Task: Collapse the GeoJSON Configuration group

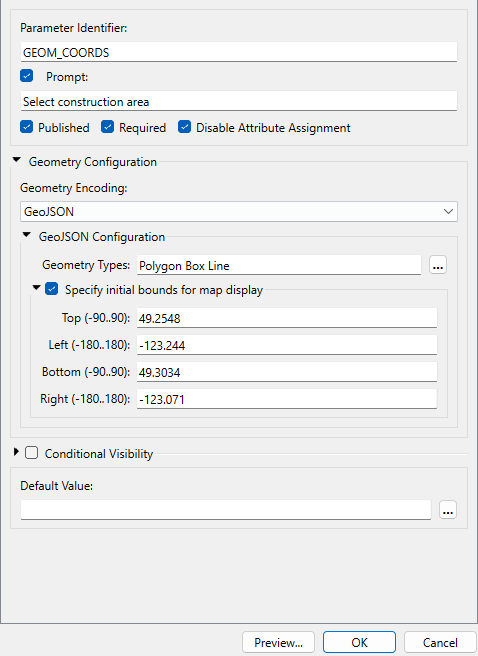Action: [27, 236]
